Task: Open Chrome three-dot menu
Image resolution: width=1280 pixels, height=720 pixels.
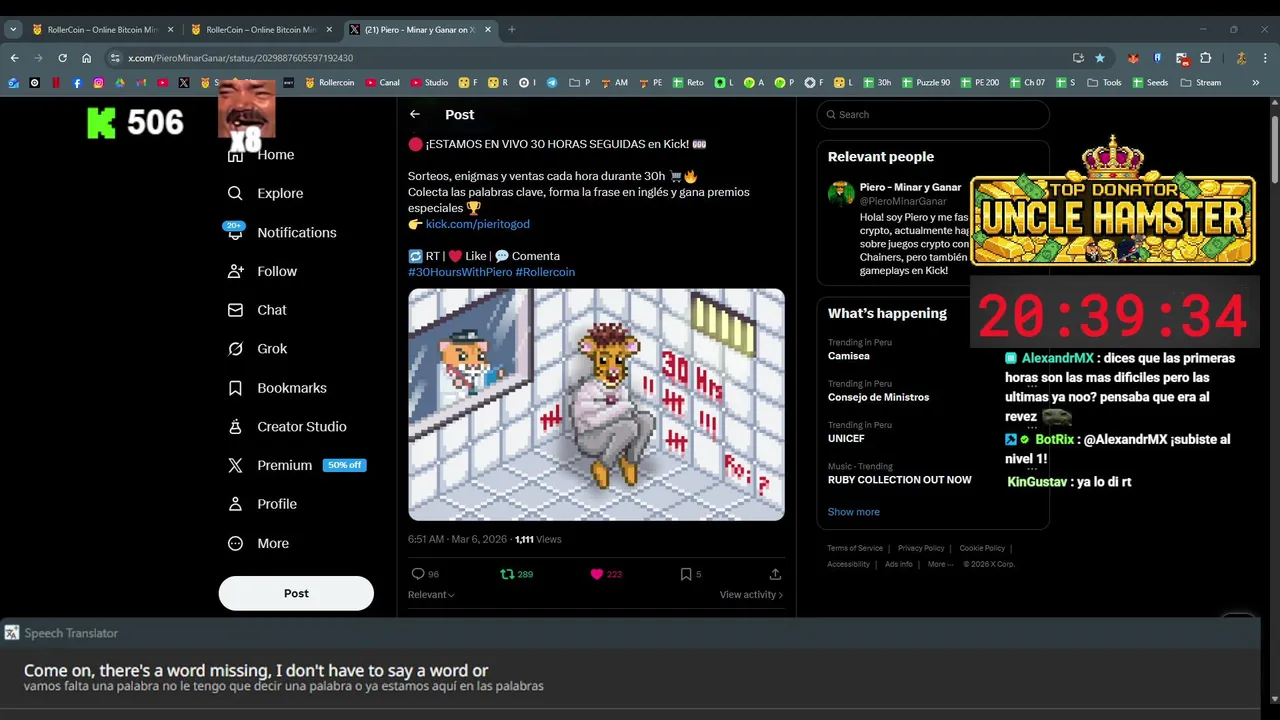Action: click(1266, 58)
